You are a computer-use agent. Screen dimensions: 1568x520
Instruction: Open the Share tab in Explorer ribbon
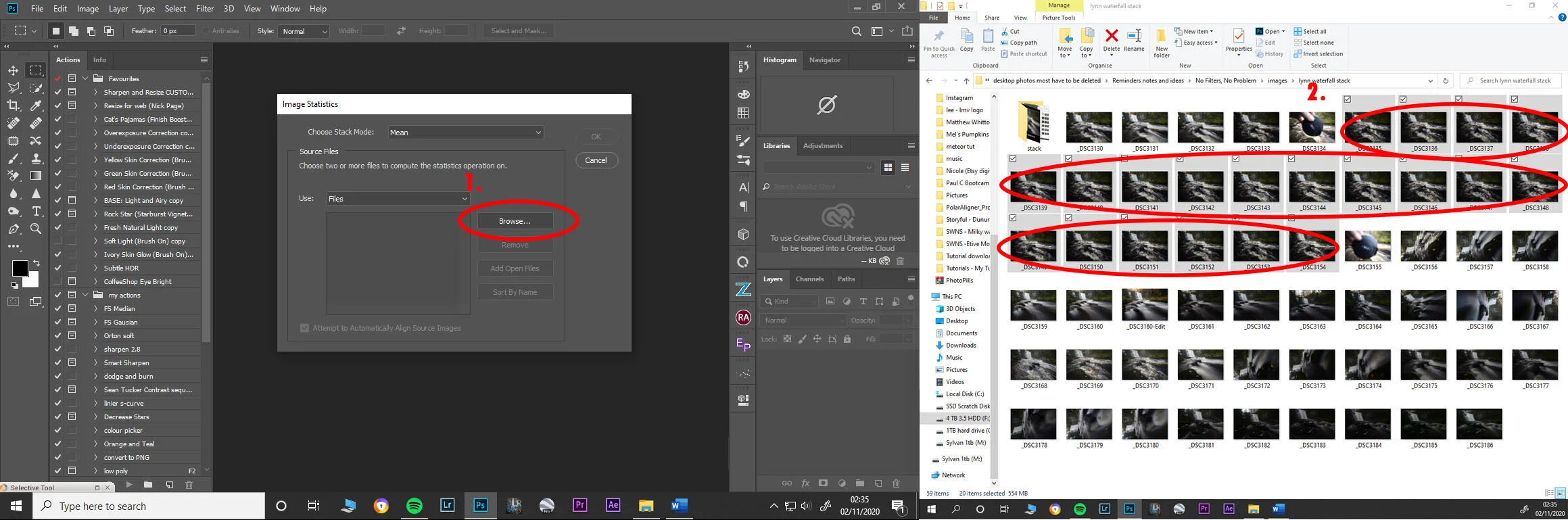(992, 18)
